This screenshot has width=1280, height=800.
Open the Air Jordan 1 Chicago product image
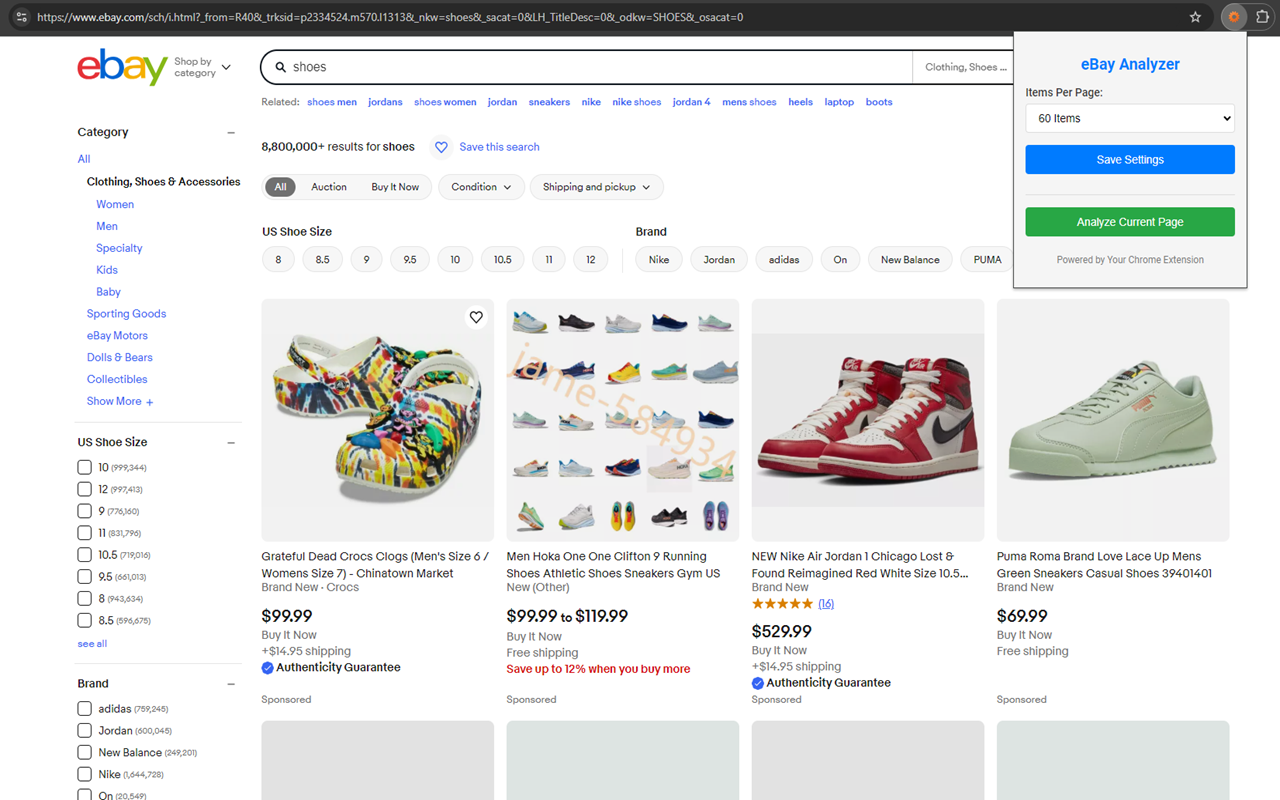click(x=868, y=420)
